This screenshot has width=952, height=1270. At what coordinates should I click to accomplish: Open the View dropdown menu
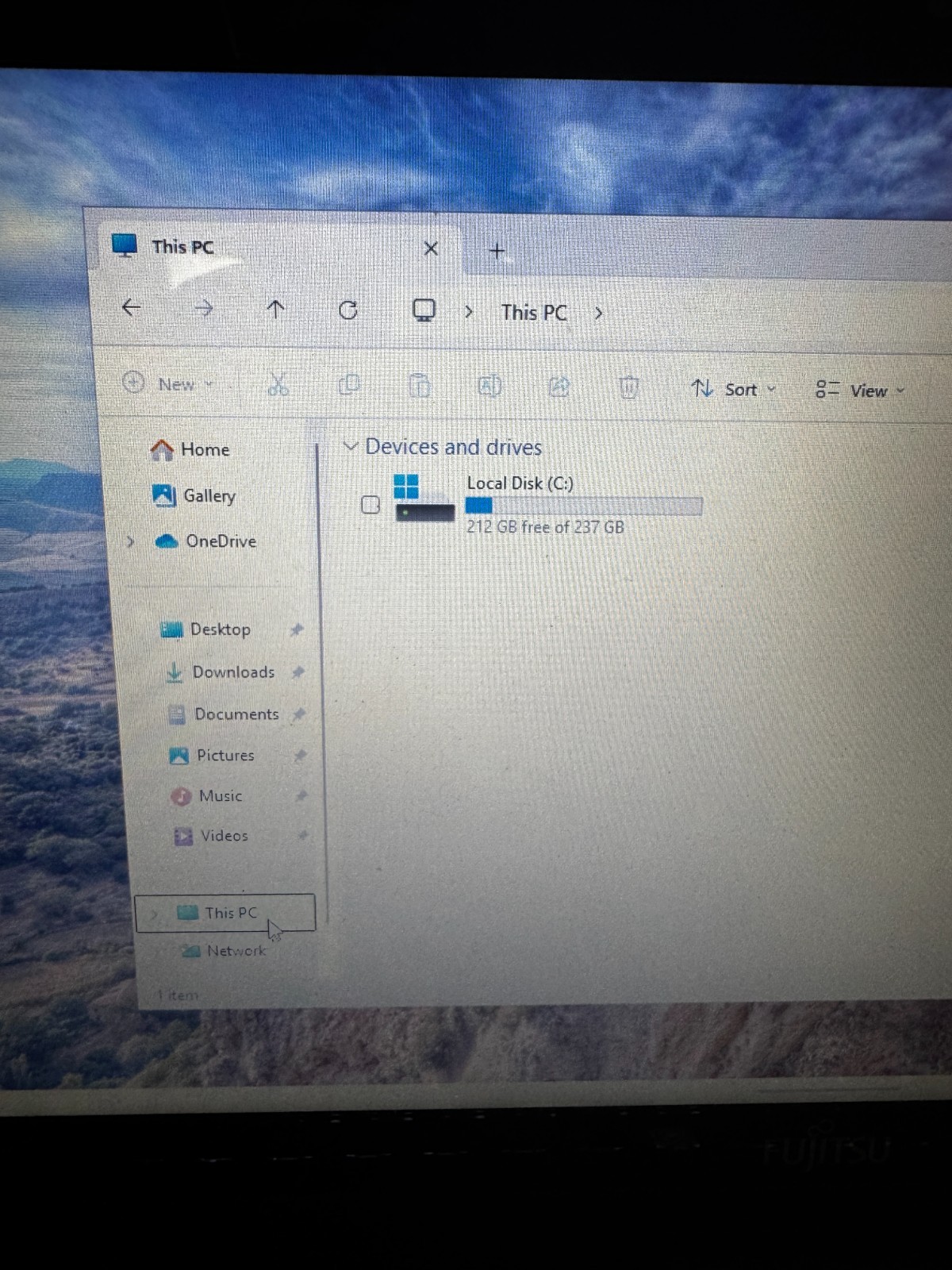pyautogui.click(x=861, y=391)
